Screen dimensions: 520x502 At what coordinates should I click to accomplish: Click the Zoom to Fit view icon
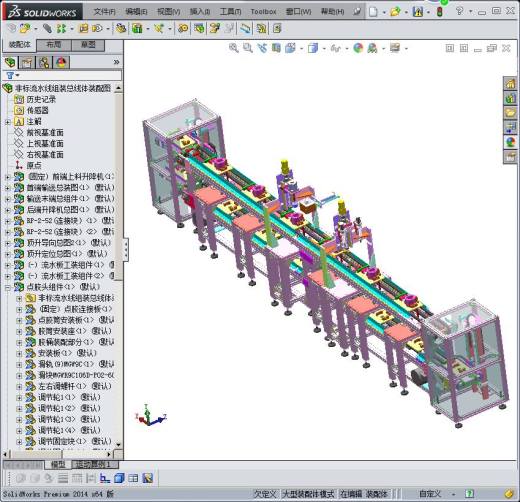pos(233,48)
